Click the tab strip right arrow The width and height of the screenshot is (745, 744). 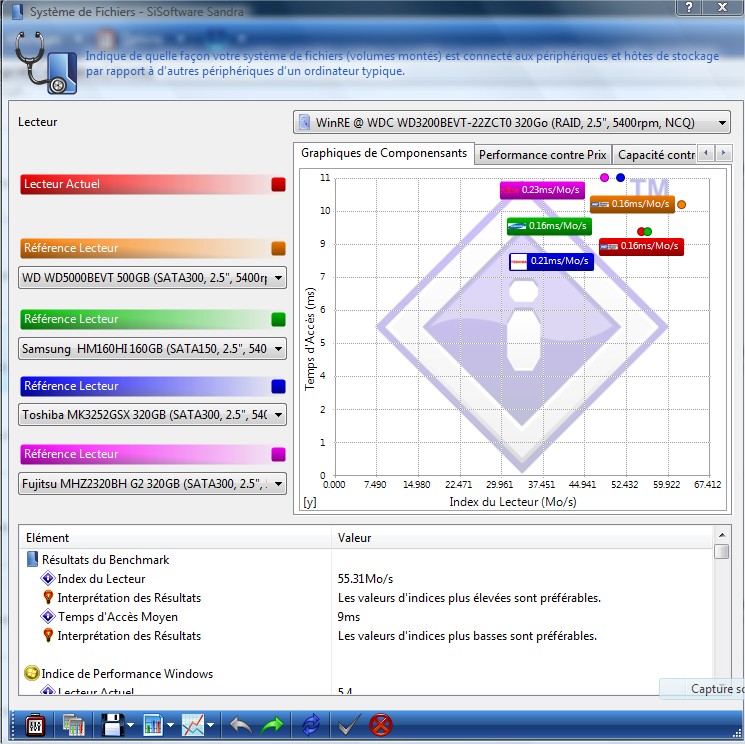723,153
